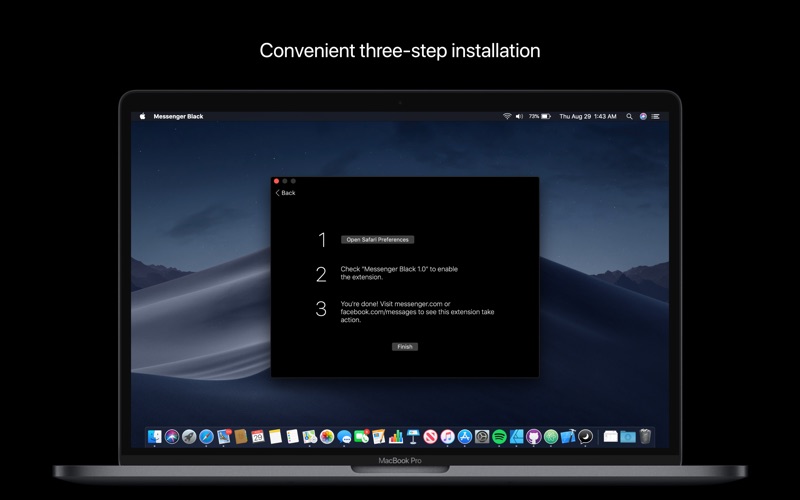Image resolution: width=800 pixels, height=500 pixels.
Task: Click Messenger Black moon icon in dock
Action: [x=586, y=437]
